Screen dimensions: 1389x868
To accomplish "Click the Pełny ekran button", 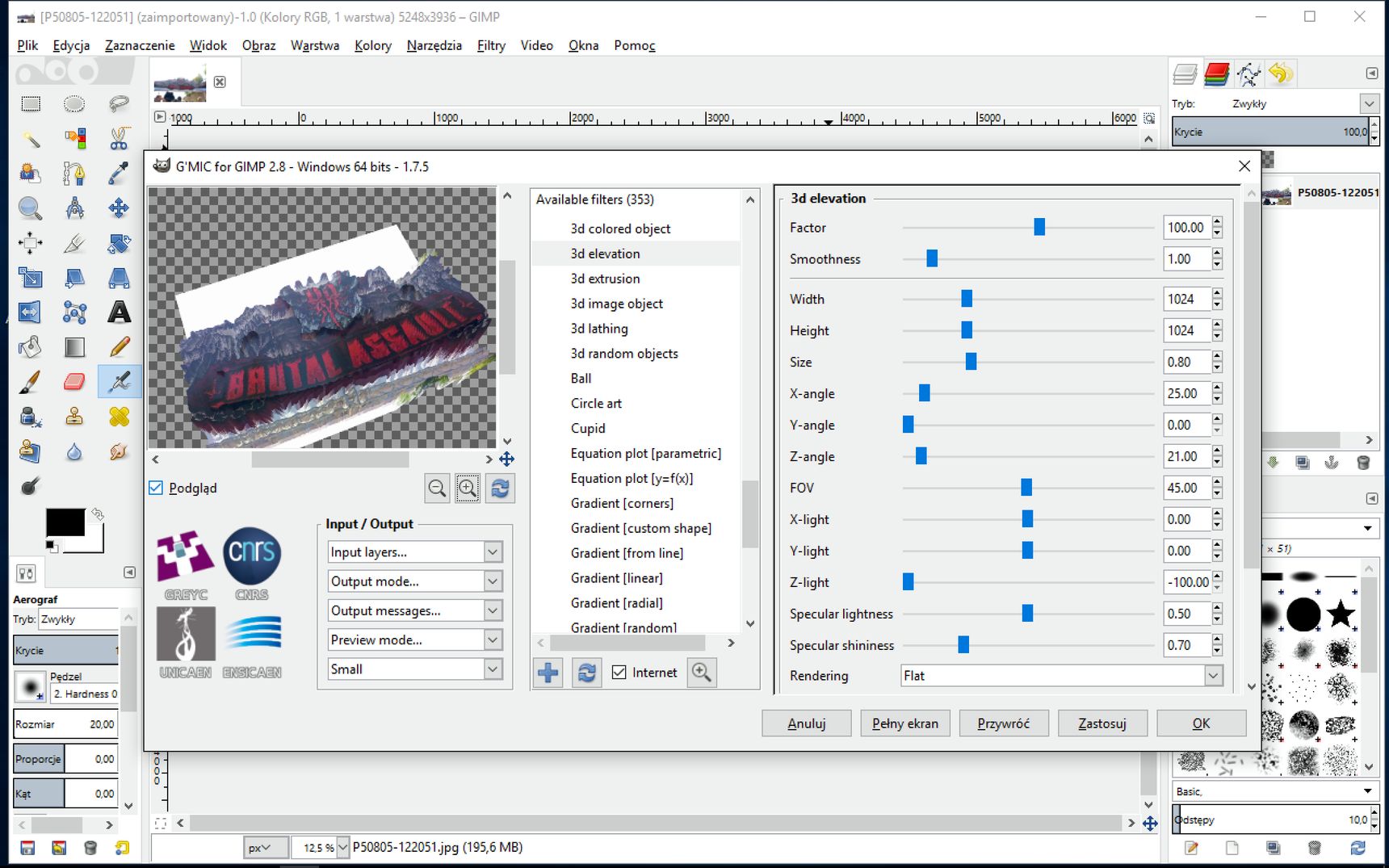I will pyautogui.click(x=905, y=723).
